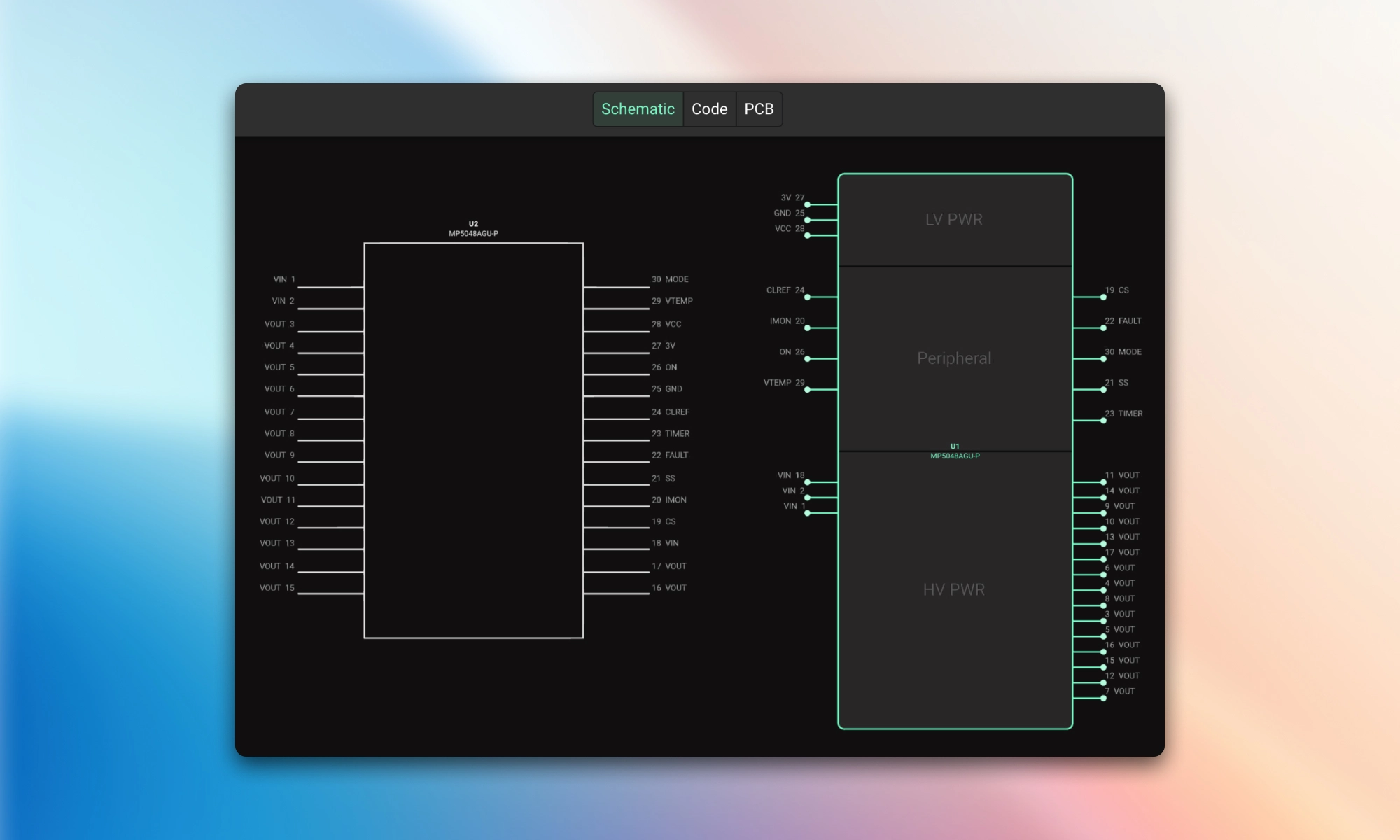Click U2's IMON pin 20 line
Viewport: 1400px width, 840px height.
click(x=616, y=507)
